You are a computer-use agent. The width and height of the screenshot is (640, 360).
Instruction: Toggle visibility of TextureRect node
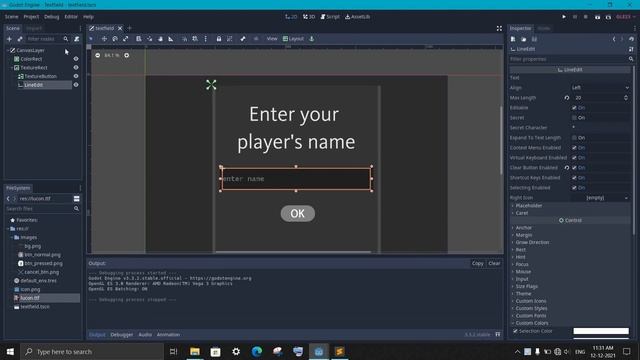pos(76,67)
